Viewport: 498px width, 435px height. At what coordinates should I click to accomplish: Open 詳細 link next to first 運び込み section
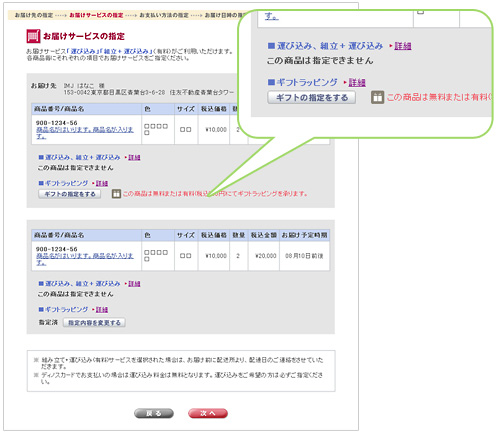[134, 157]
